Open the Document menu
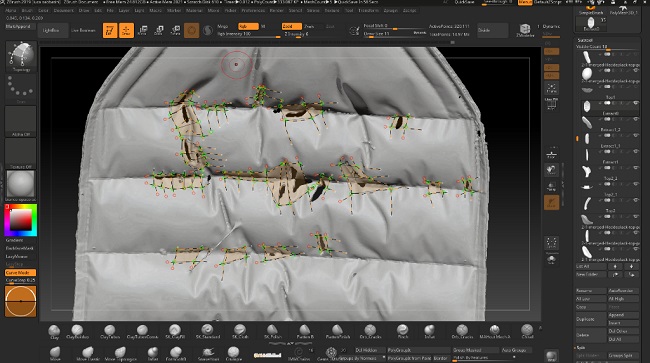Image resolution: width=650 pixels, height=363 pixels. (x=63, y=10)
